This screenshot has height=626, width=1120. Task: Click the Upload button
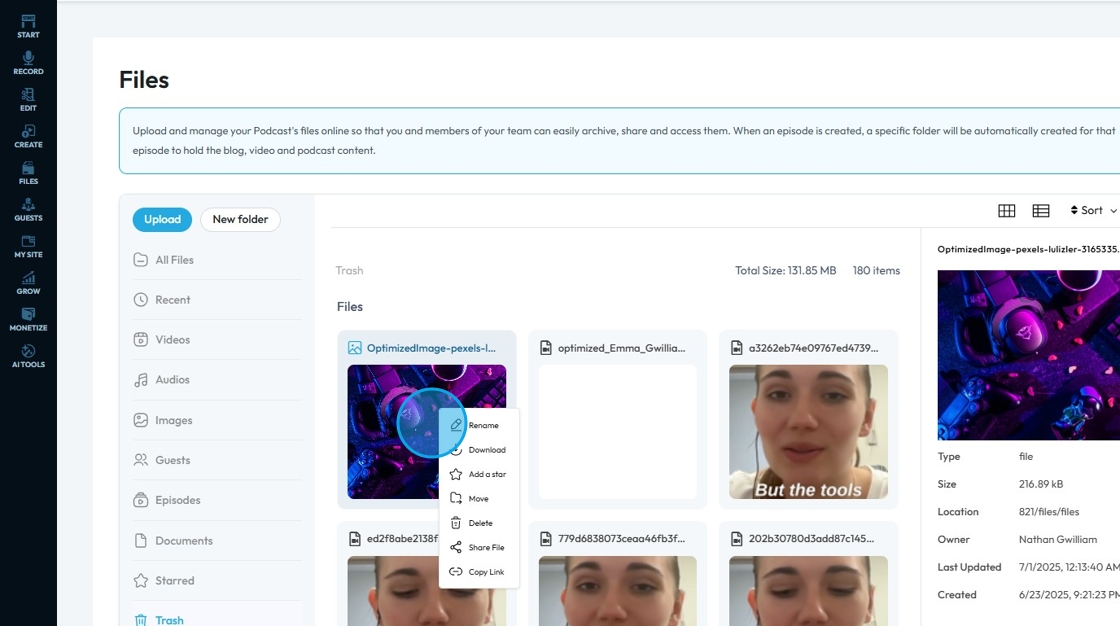point(162,219)
